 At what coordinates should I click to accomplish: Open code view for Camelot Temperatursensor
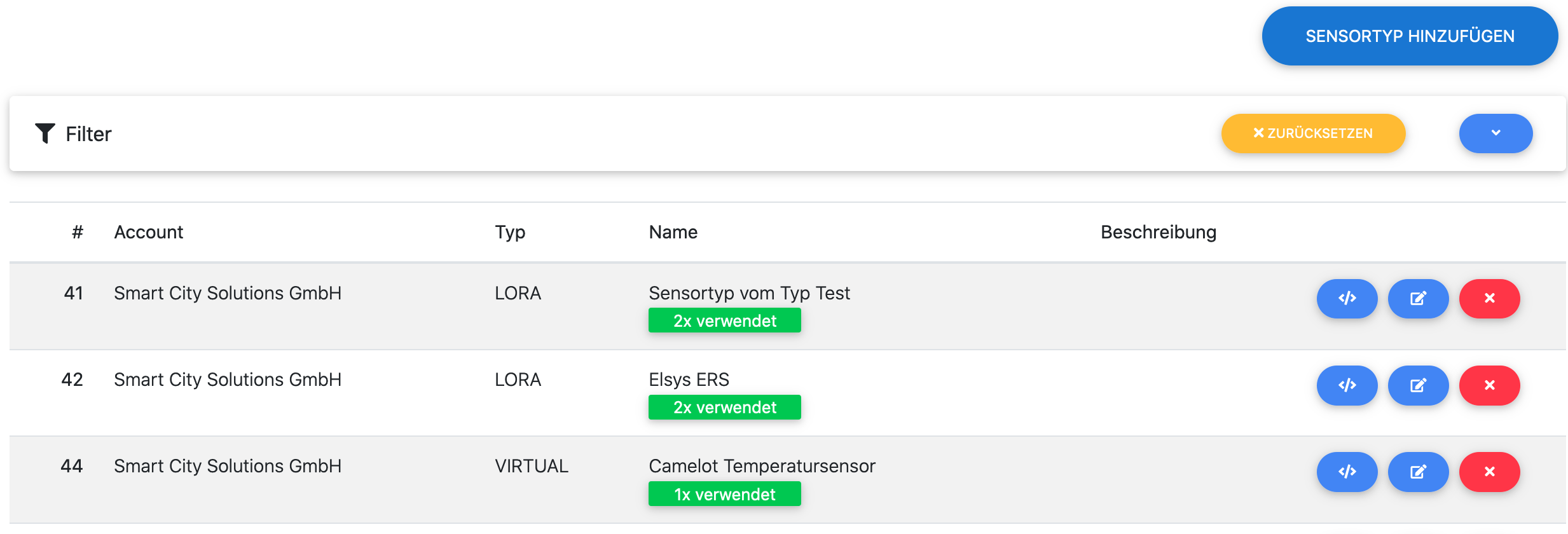(x=1347, y=472)
